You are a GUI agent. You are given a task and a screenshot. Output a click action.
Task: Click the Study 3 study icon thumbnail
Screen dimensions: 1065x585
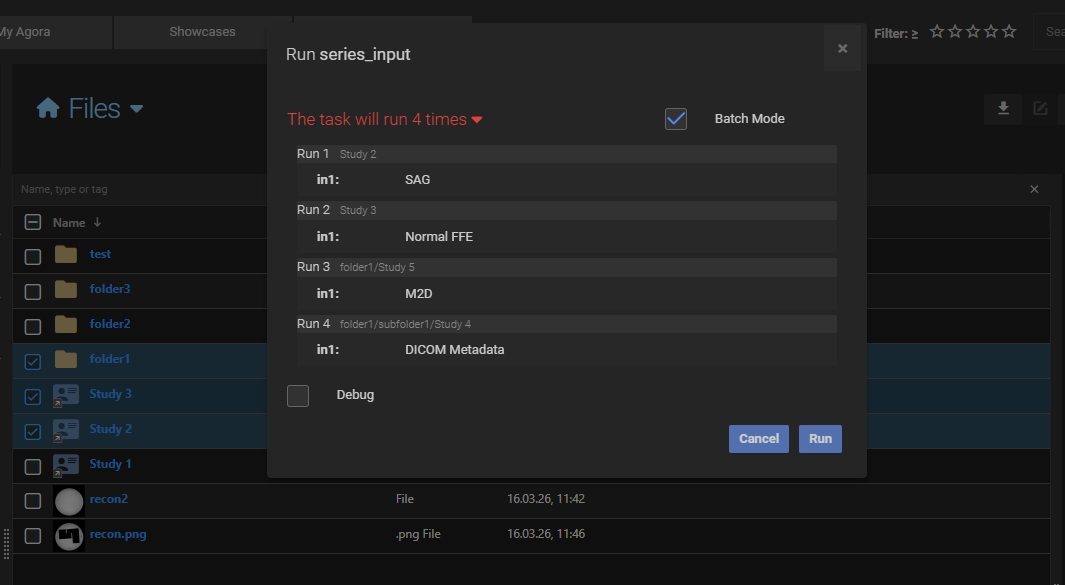pyautogui.click(x=66, y=394)
